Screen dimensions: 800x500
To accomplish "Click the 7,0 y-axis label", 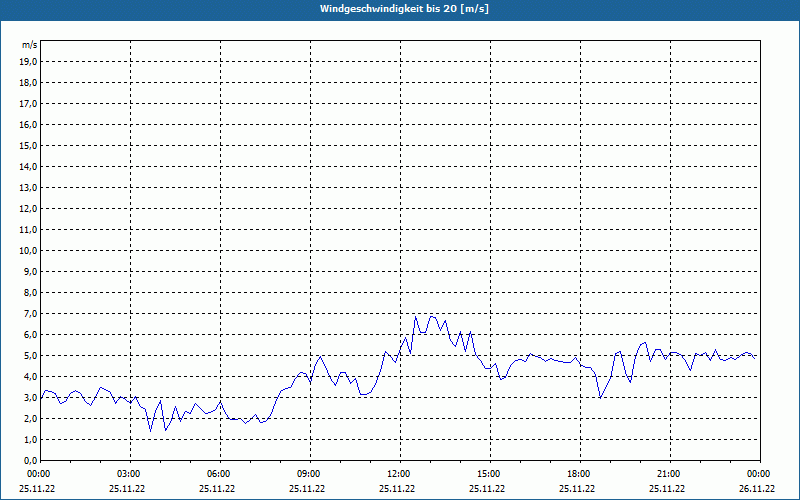I will click(31, 314).
